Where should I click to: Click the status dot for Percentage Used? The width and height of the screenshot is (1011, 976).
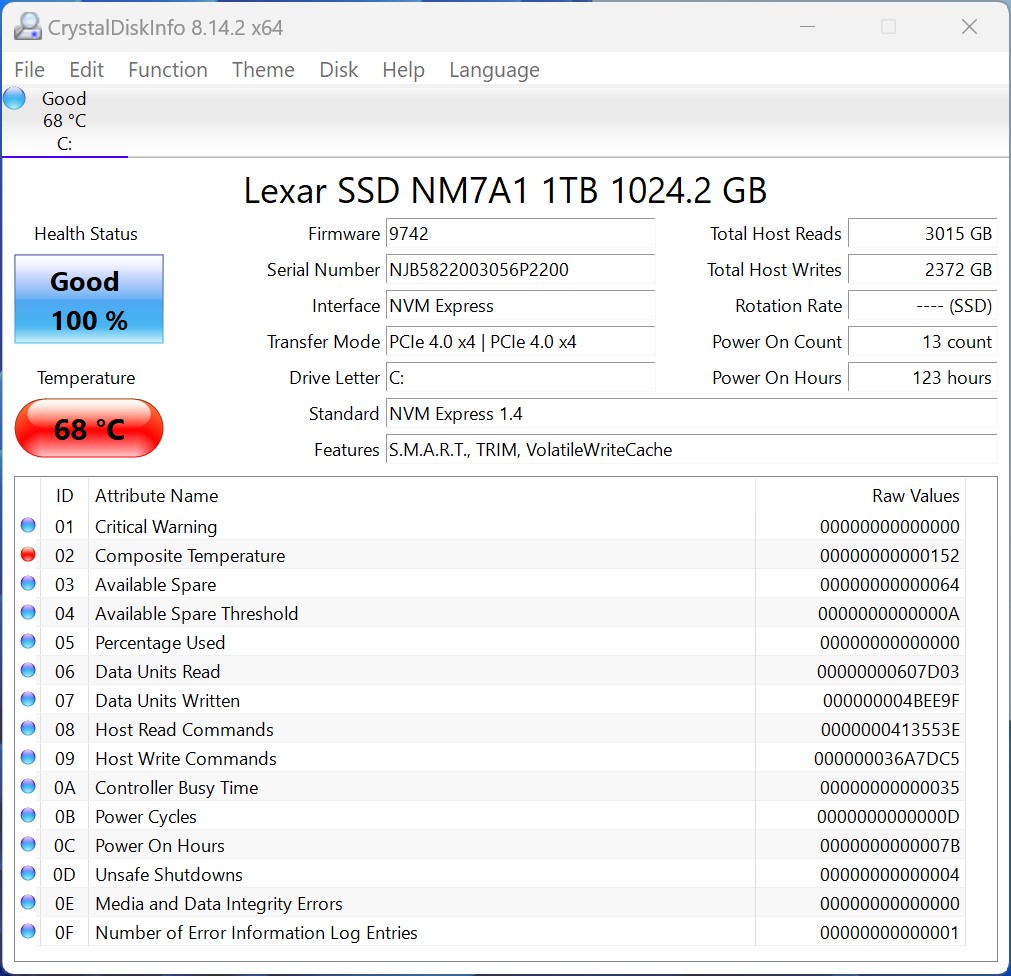coord(28,642)
